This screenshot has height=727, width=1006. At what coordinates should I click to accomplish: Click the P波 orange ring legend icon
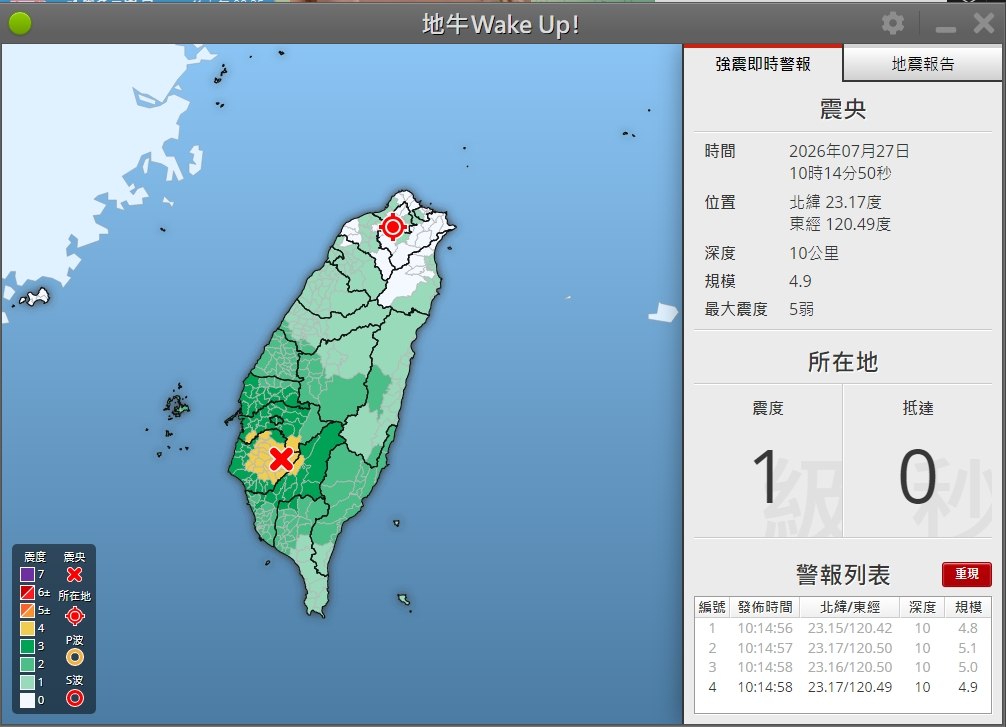74,657
